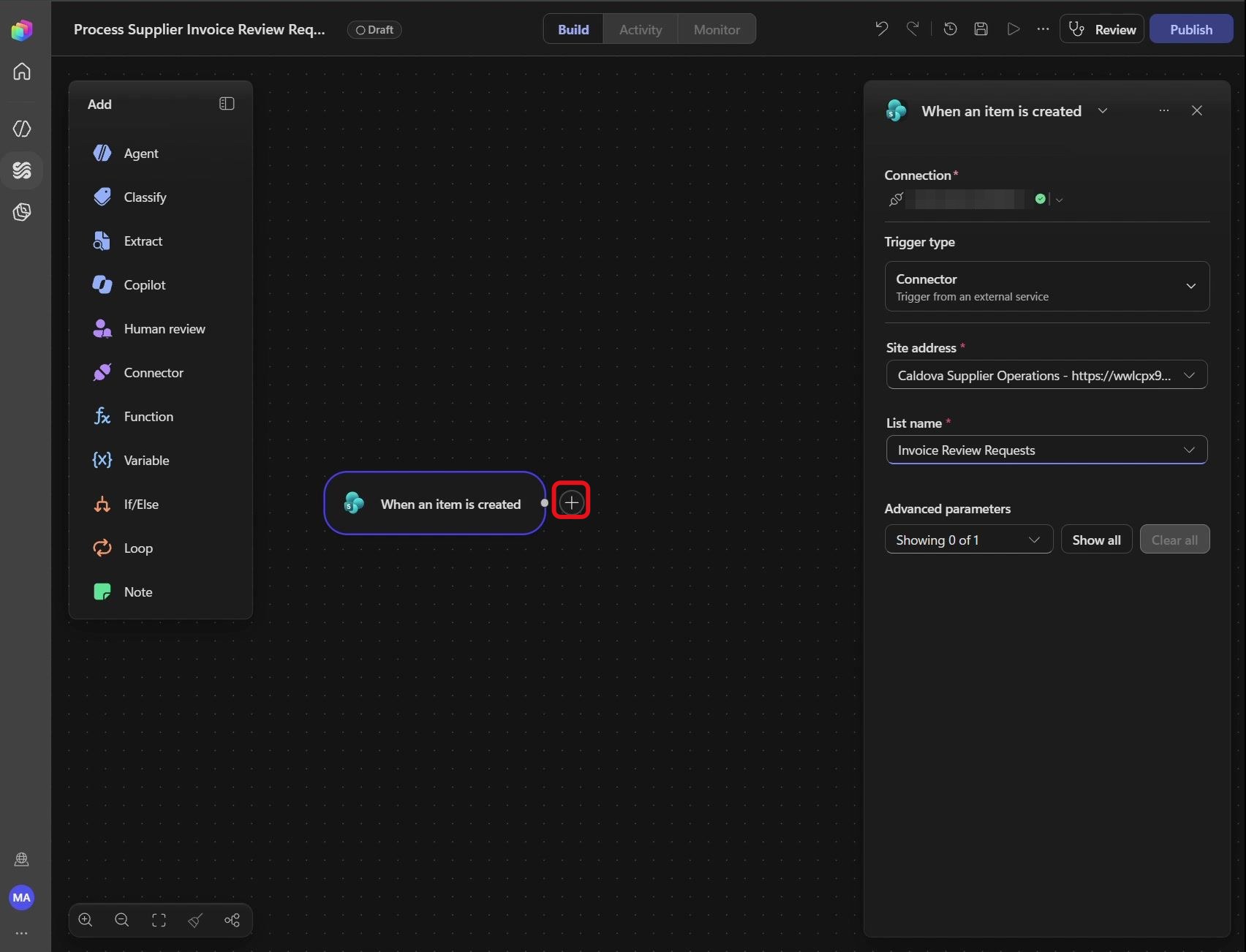
Task: Switch to the Monitor tab
Action: (717, 29)
